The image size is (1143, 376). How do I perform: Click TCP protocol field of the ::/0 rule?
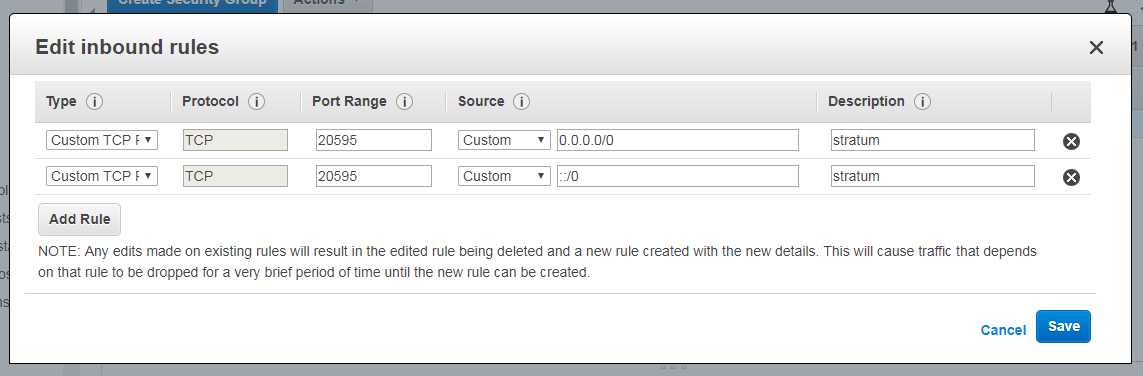(235, 176)
